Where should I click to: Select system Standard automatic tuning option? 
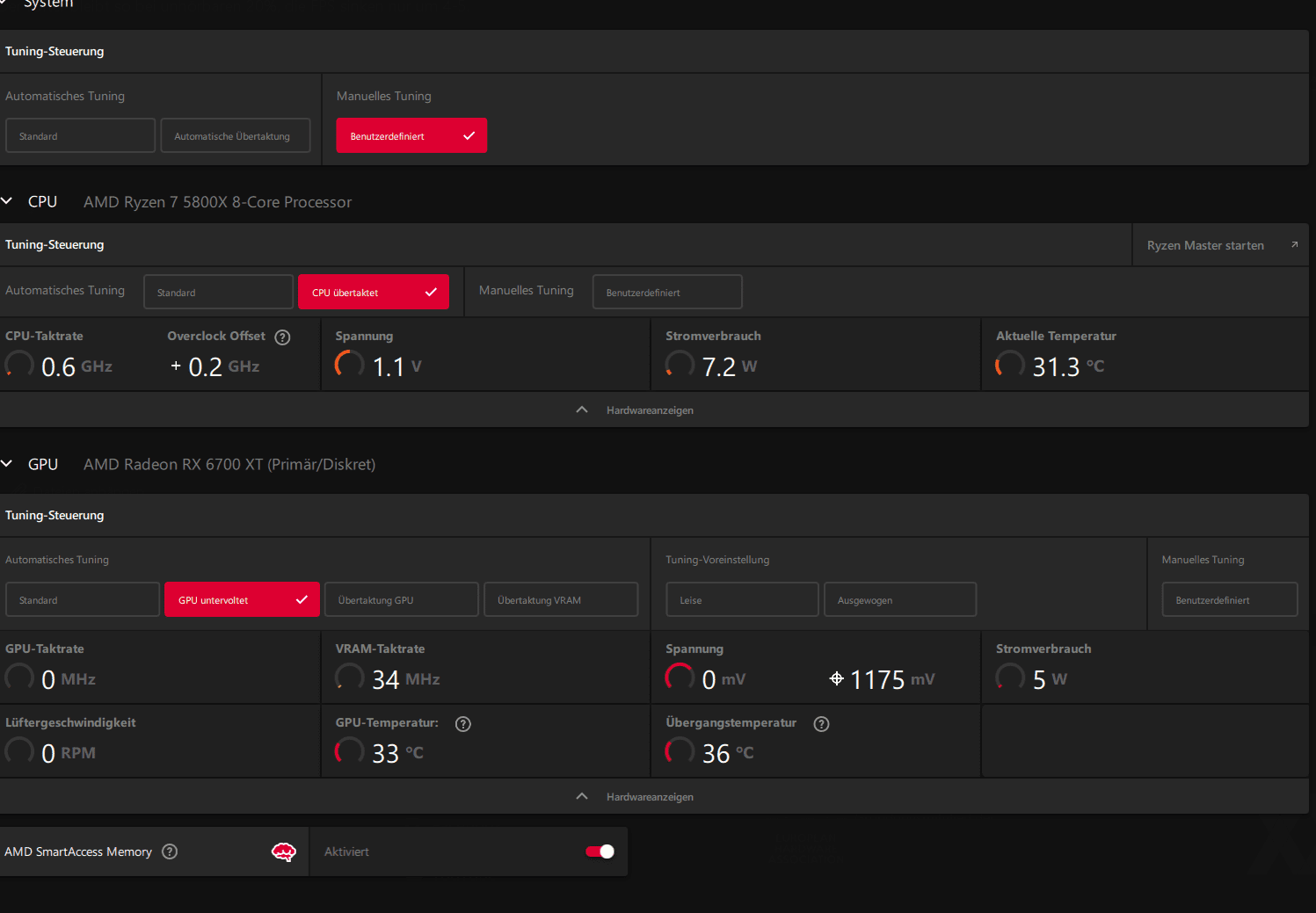80,135
